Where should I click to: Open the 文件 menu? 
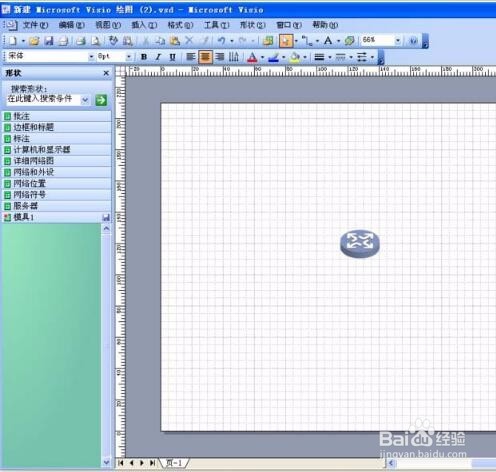(x=35, y=25)
